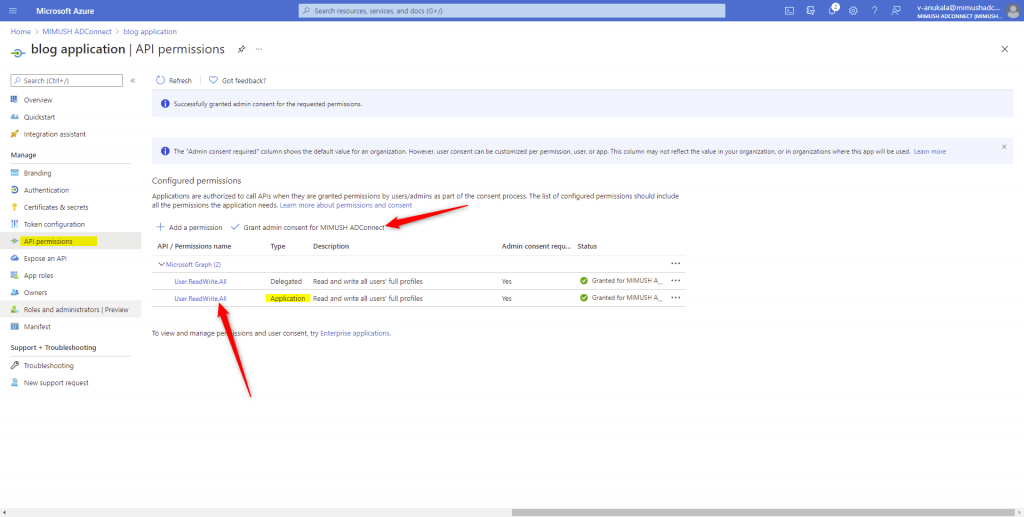The image size is (1024, 517).
Task: Open Token configuration
Action: [54, 224]
